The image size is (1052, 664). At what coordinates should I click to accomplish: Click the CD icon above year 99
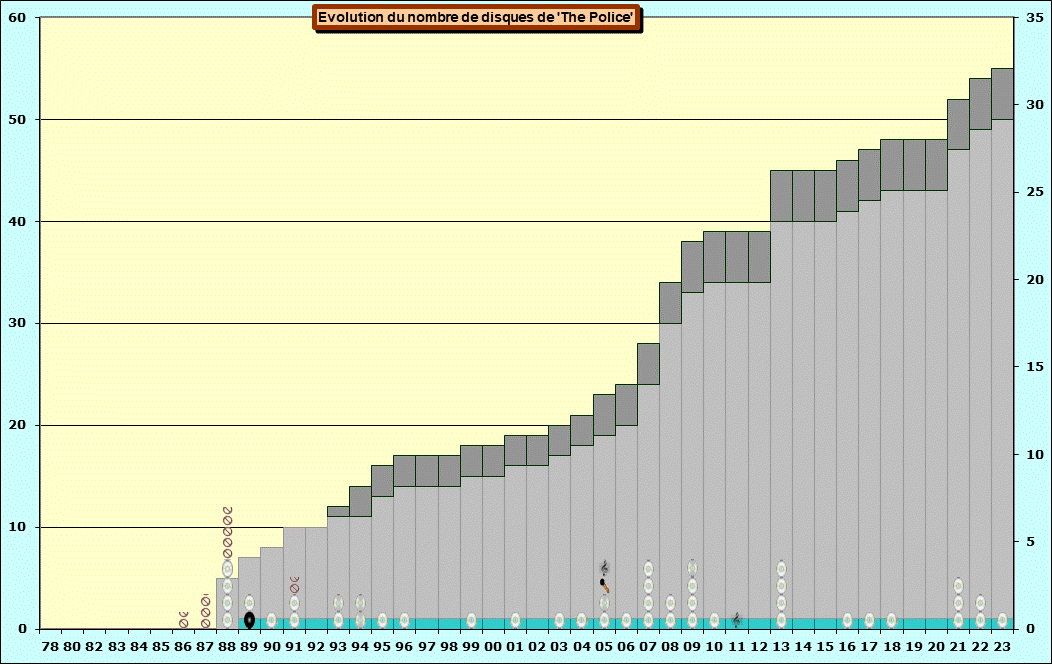471,620
